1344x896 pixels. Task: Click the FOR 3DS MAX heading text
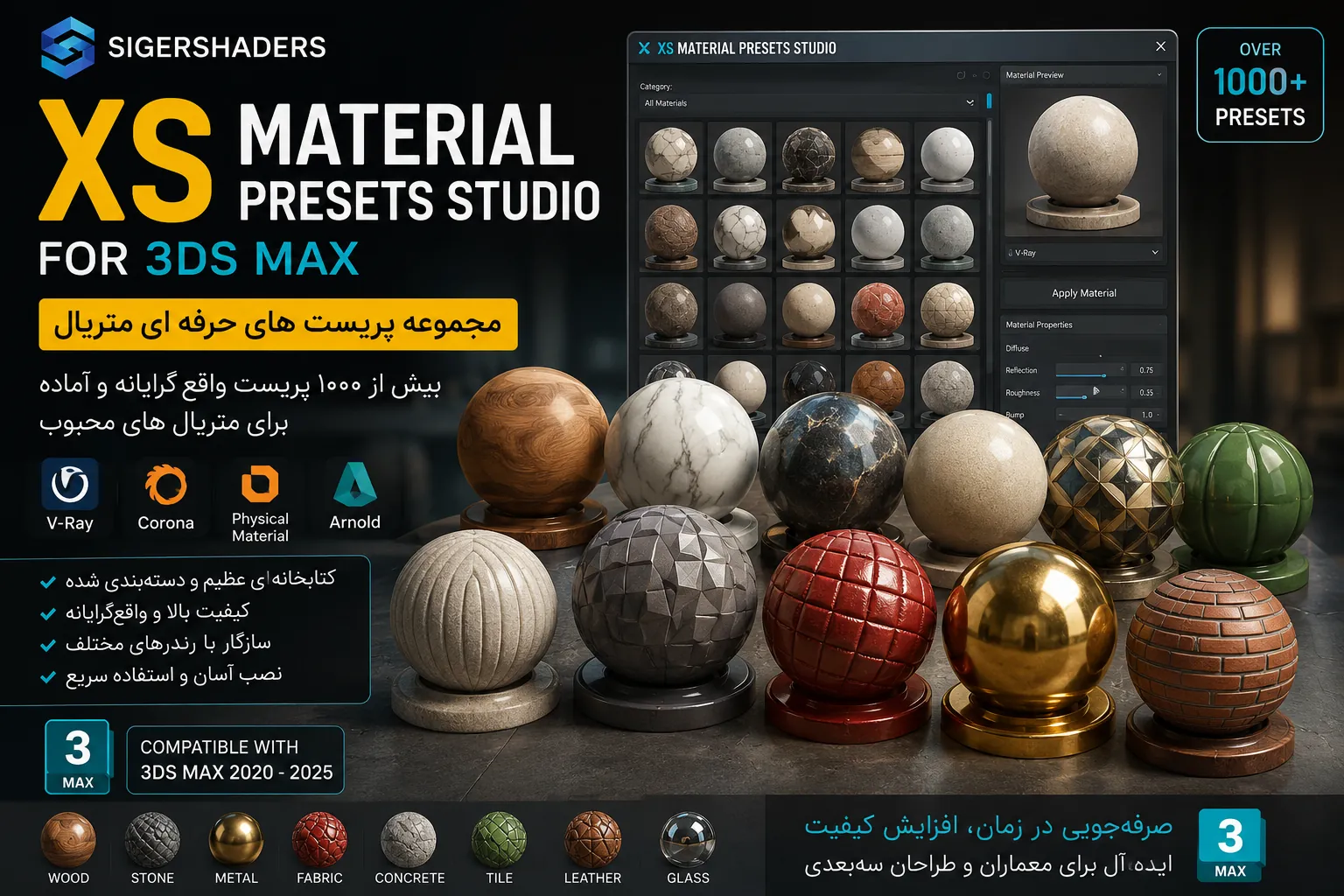199,259
